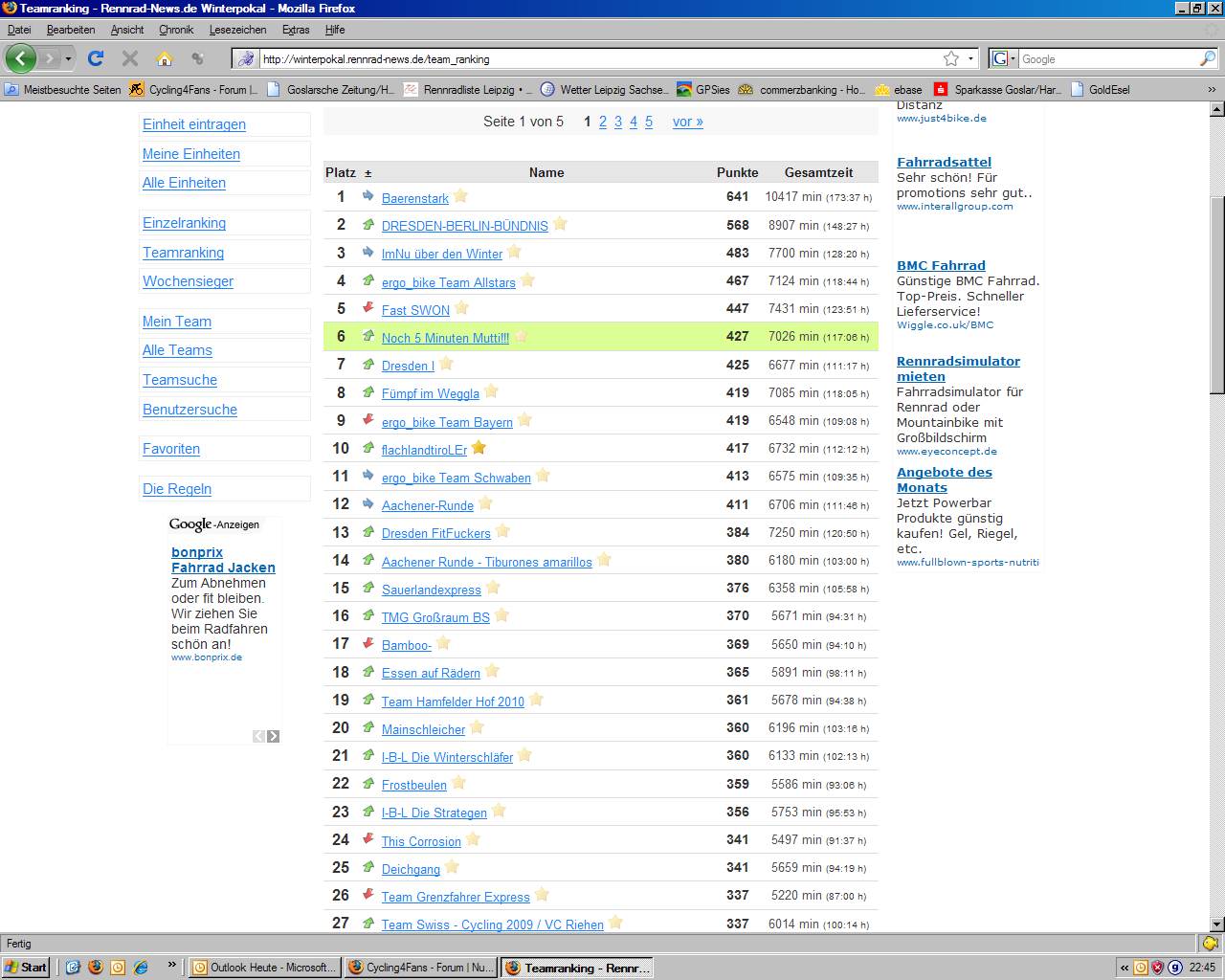
Task: Open the Einzelranking sidebar link
Action: tap(184, 223)
